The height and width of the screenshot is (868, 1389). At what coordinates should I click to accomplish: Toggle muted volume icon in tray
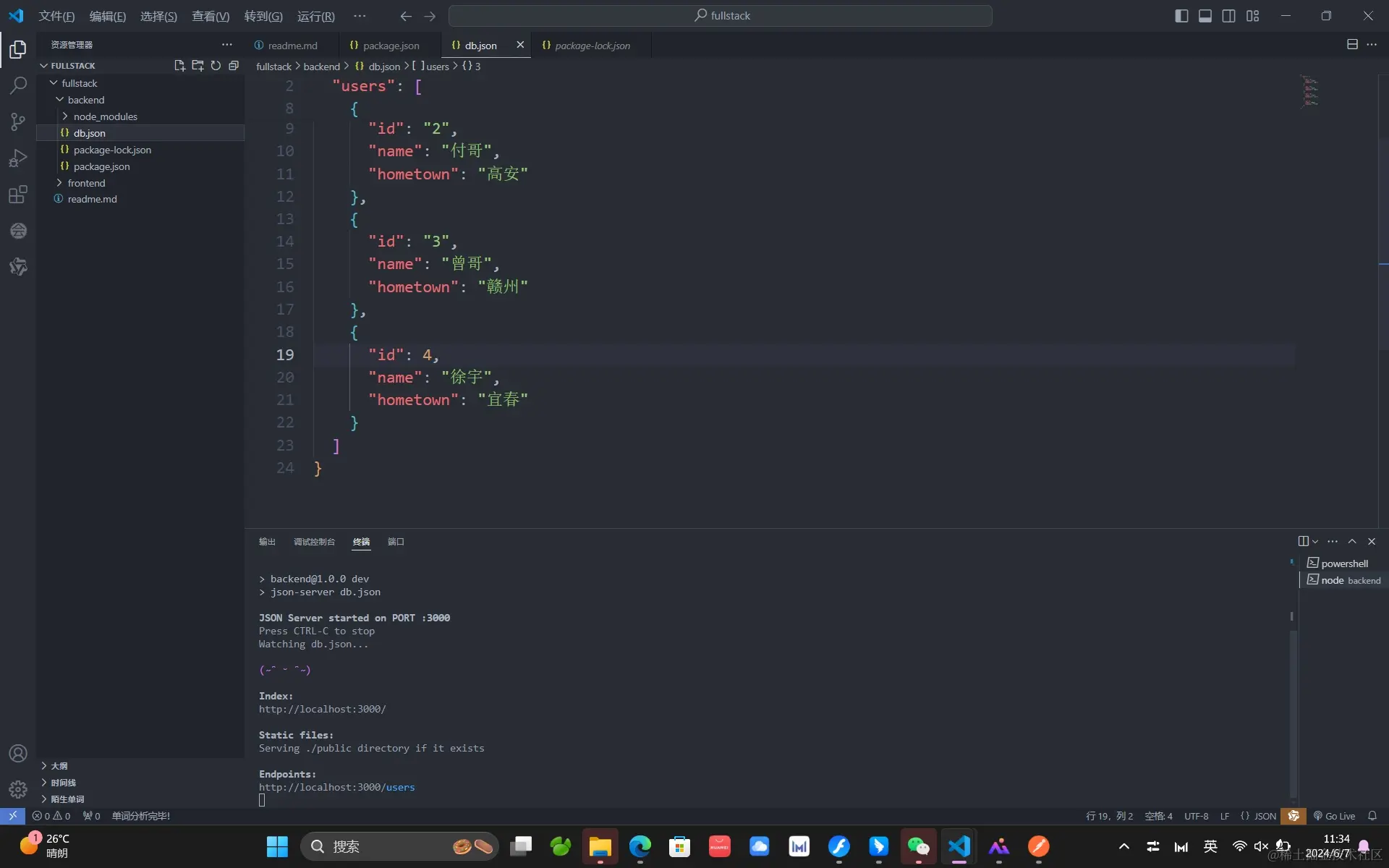coord(1261,846)
